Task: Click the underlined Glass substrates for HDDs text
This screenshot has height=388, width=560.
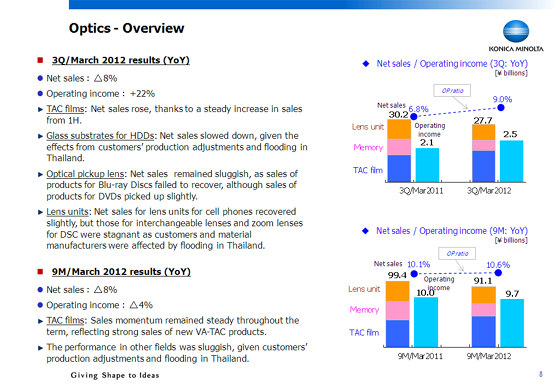Action: (x=100, y=136)
